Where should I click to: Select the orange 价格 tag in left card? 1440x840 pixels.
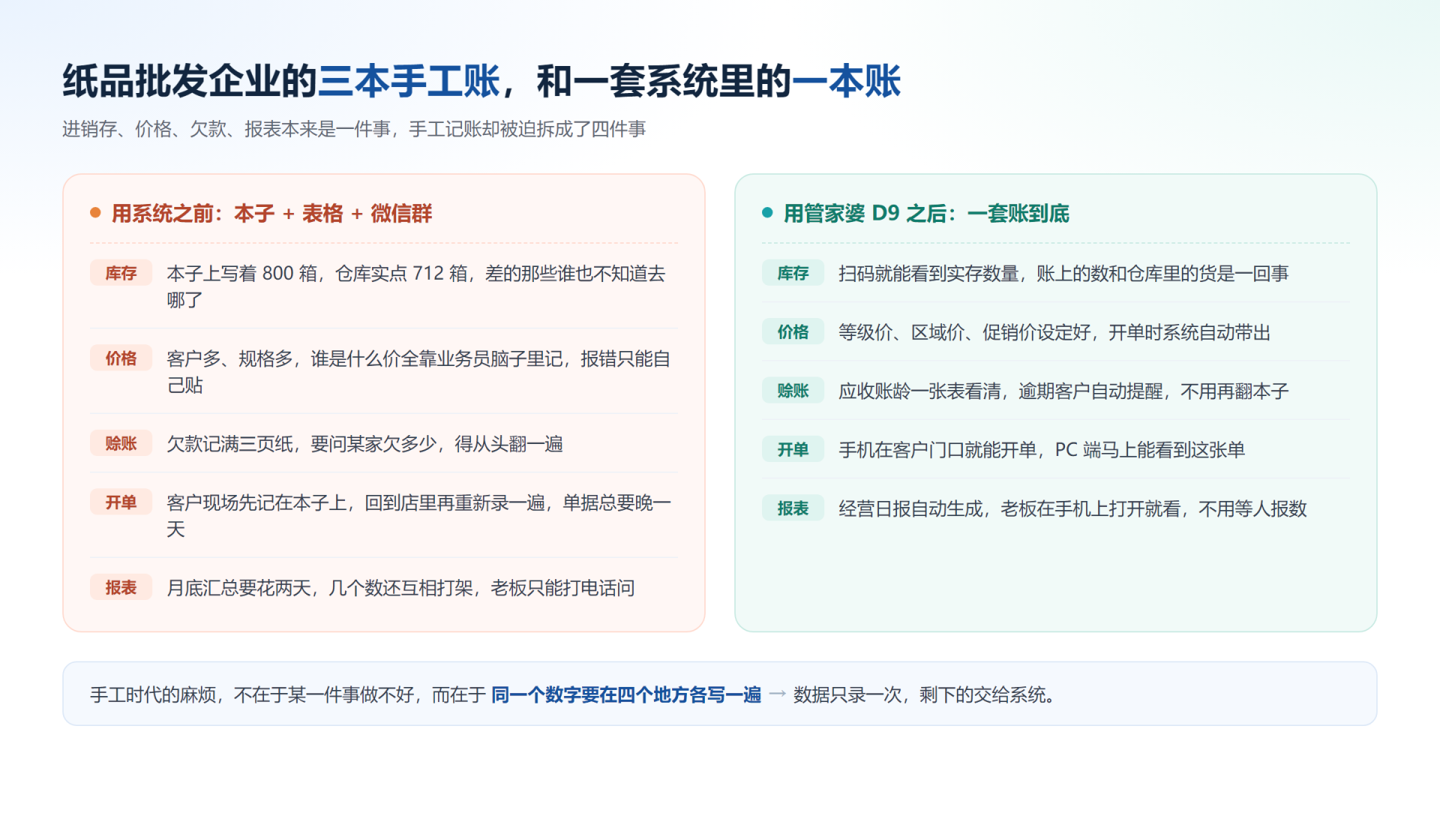tap(121, 358)
